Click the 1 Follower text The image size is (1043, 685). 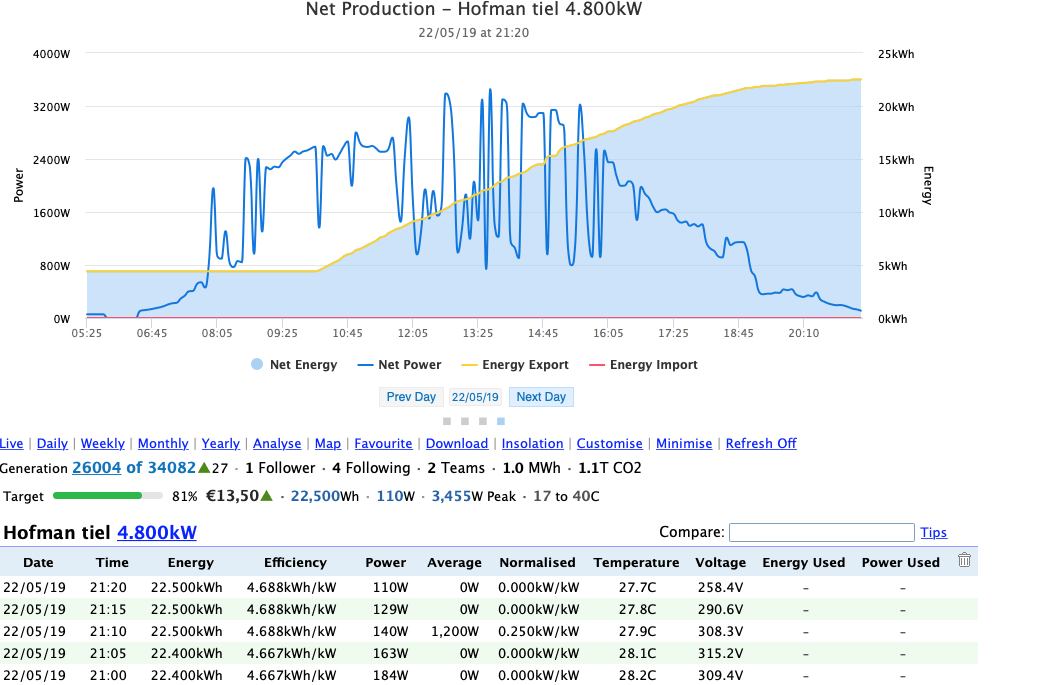coord(280,468)
